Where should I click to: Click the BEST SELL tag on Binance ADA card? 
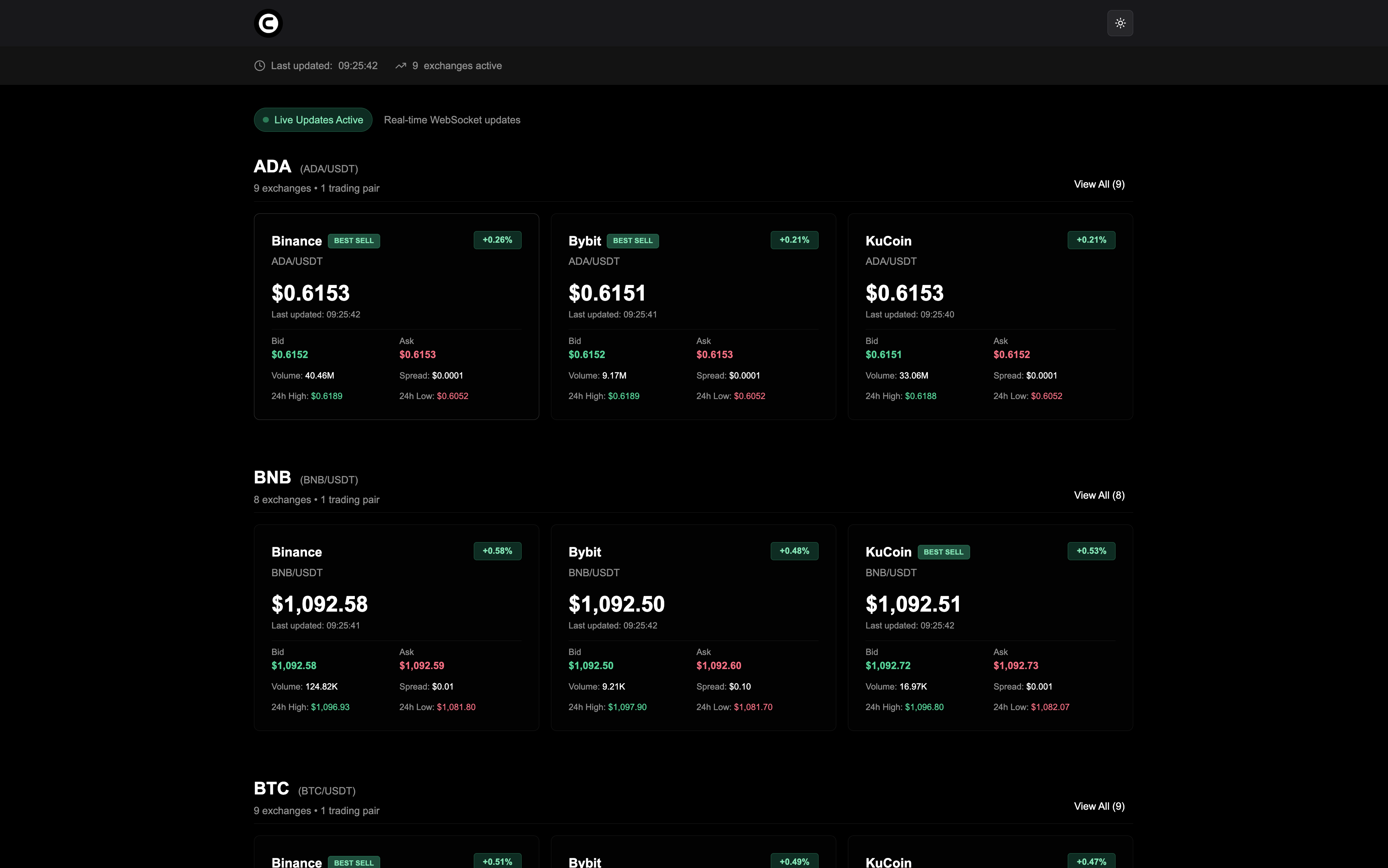tap(354, 241)
